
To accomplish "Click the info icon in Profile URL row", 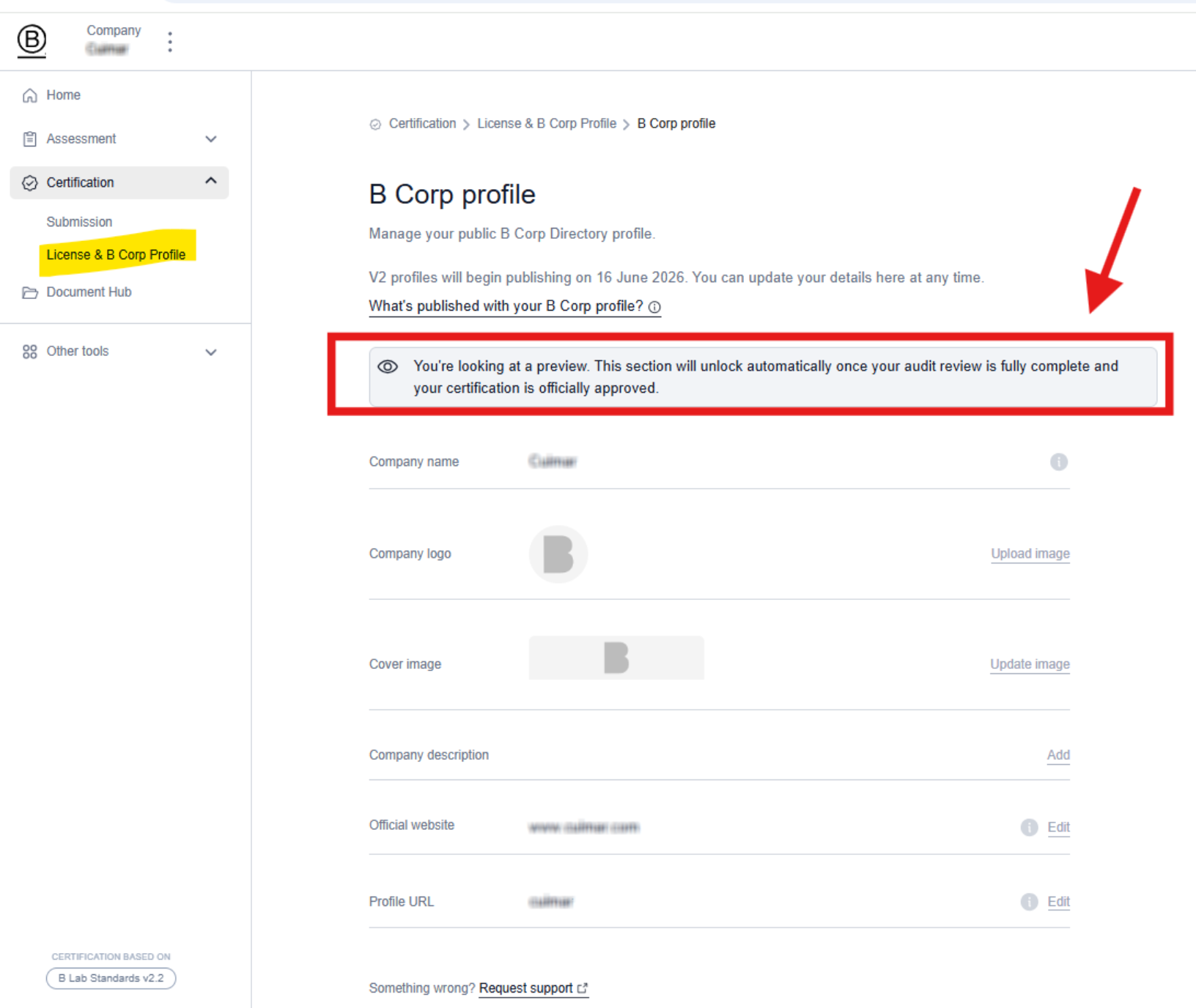I will pos(1030,902).
